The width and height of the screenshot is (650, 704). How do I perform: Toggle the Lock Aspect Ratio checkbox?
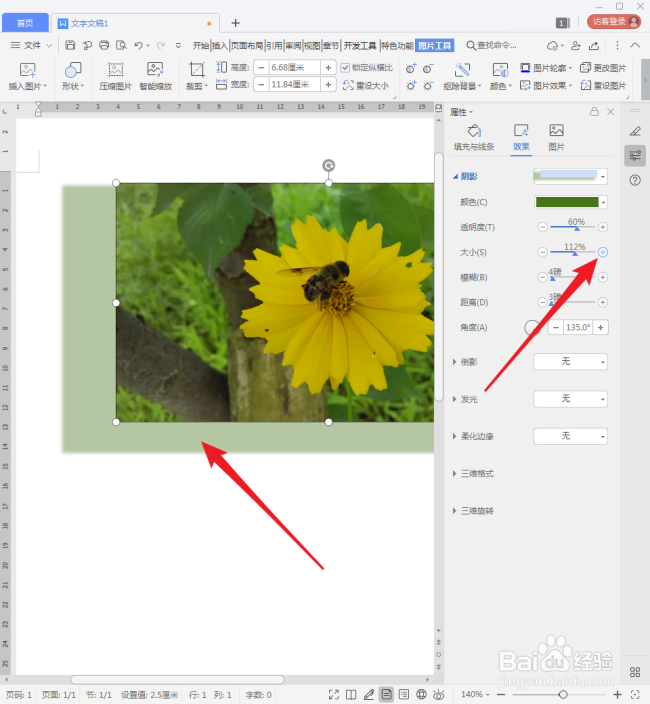(345, 68)
